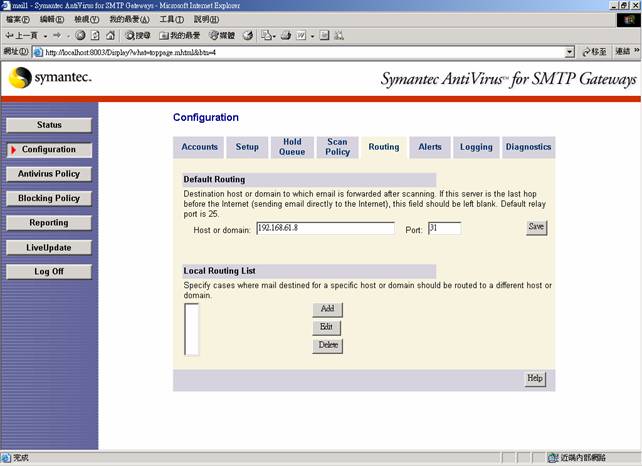Click the Configuration page heading

[206, 118]
